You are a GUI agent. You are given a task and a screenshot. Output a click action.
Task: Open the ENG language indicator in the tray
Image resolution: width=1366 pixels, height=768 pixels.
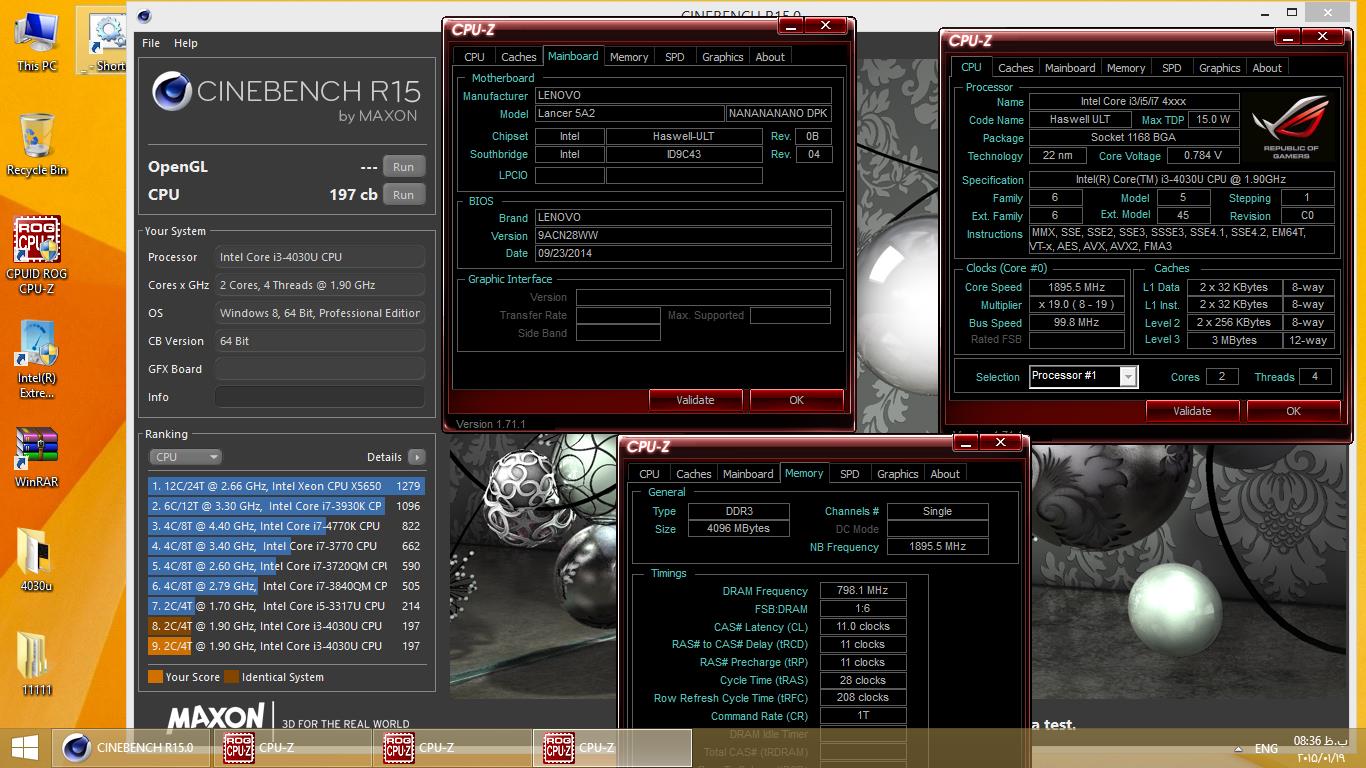click(1266, 748)
